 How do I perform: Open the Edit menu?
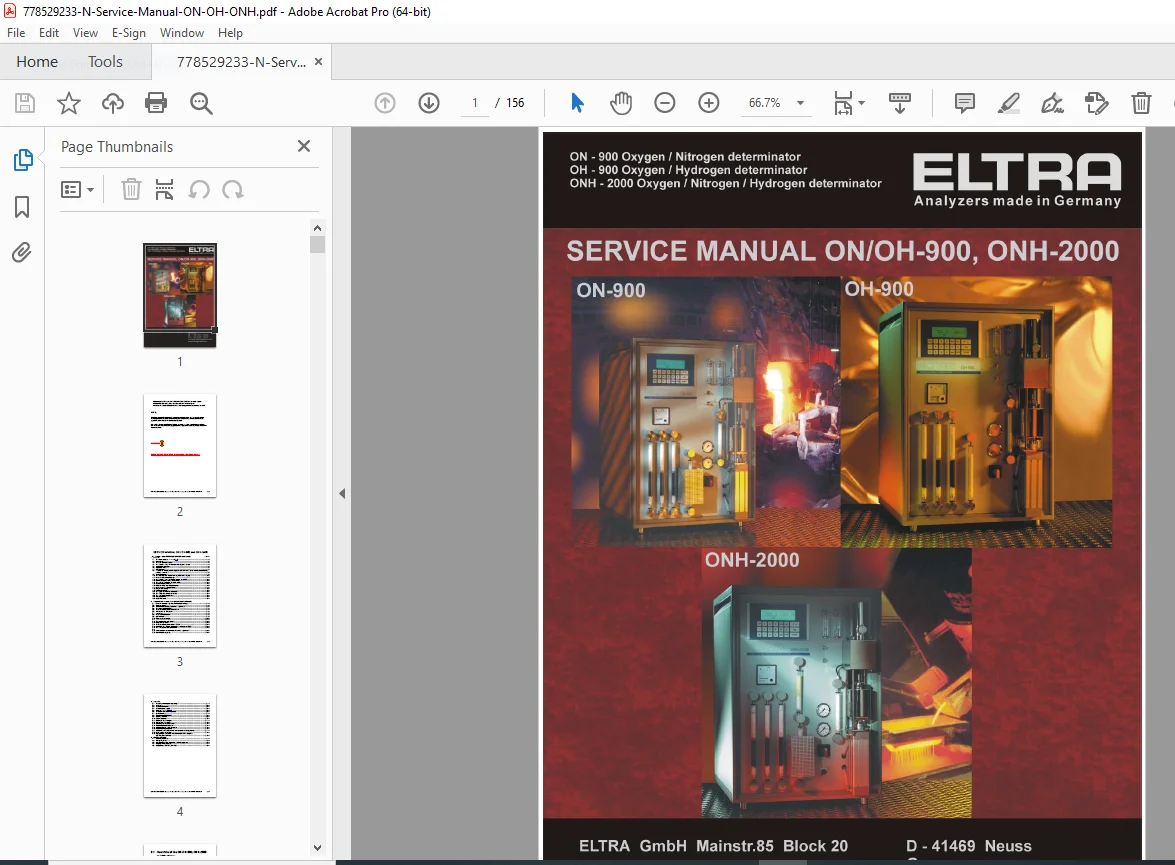pos(49,33)
